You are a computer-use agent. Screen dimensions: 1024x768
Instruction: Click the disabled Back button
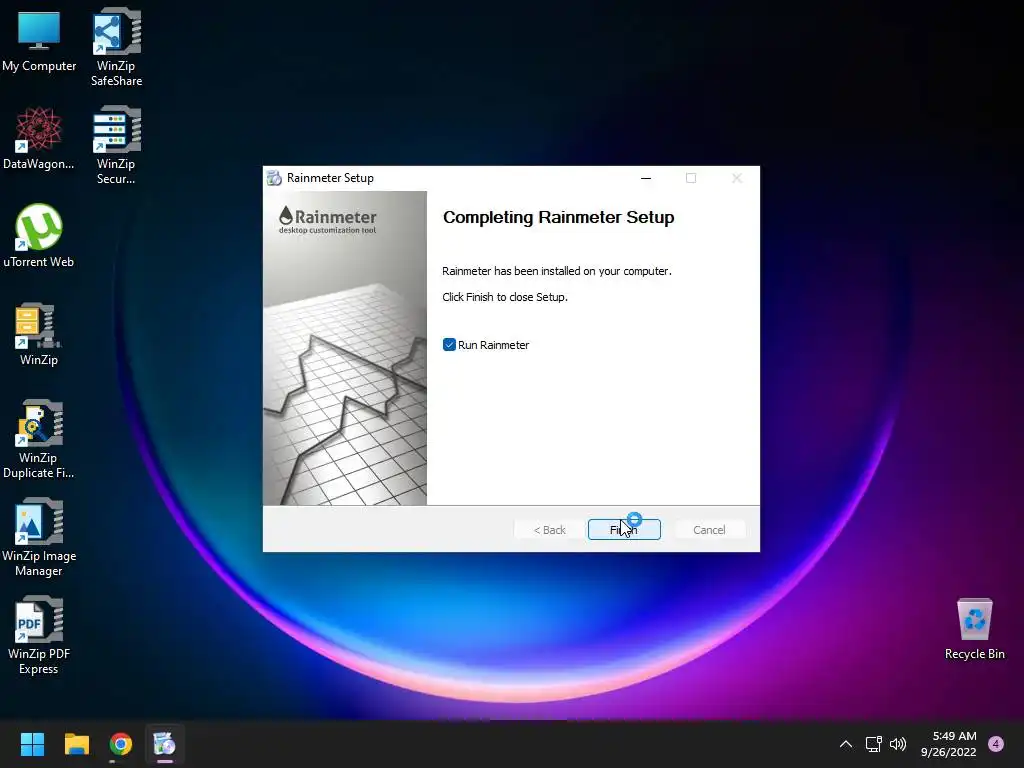(549, 530)
